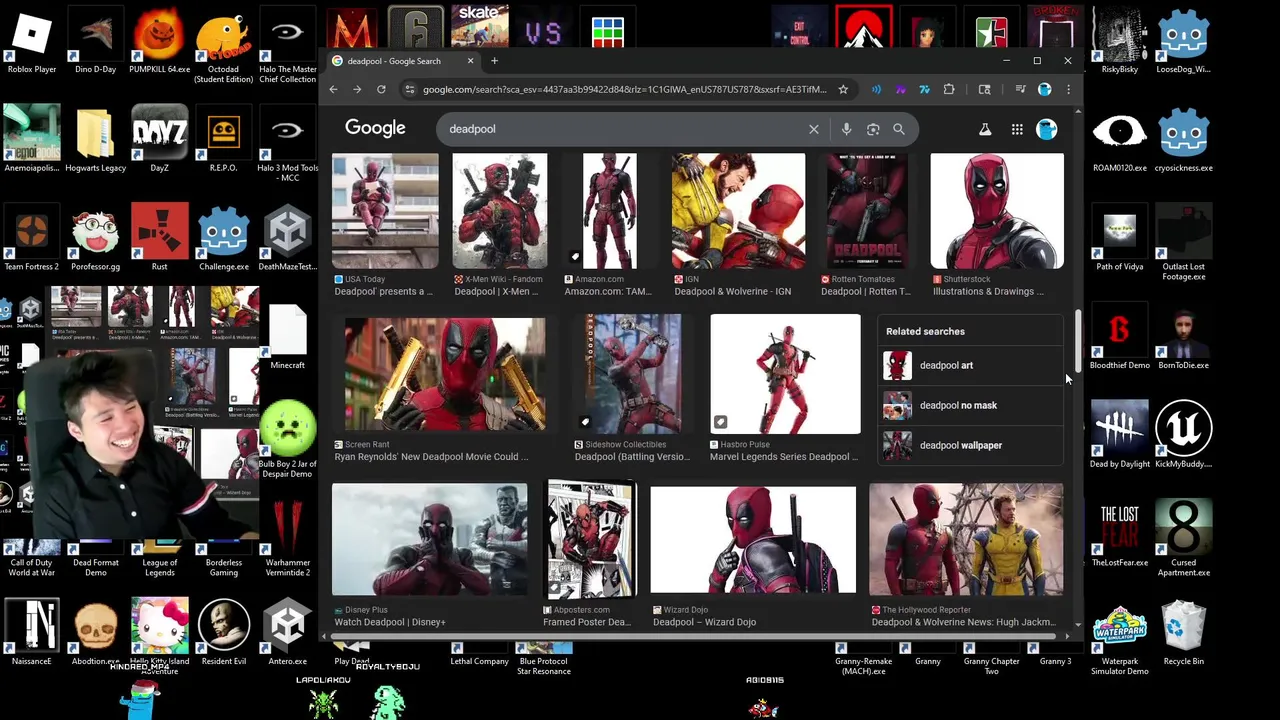Select the Hogwarts Legacy folder on desktop
Viewport: 1280px width, 720px height.
tap(96, 140)
